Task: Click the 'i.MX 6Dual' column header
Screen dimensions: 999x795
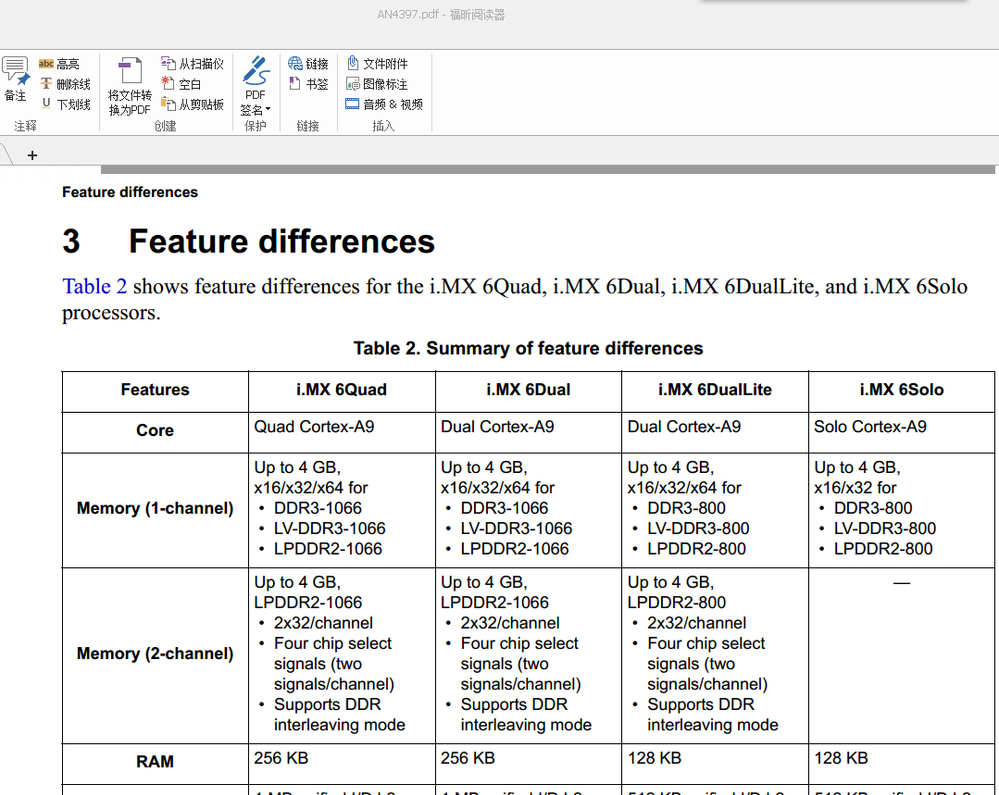Action: point(528,390)
